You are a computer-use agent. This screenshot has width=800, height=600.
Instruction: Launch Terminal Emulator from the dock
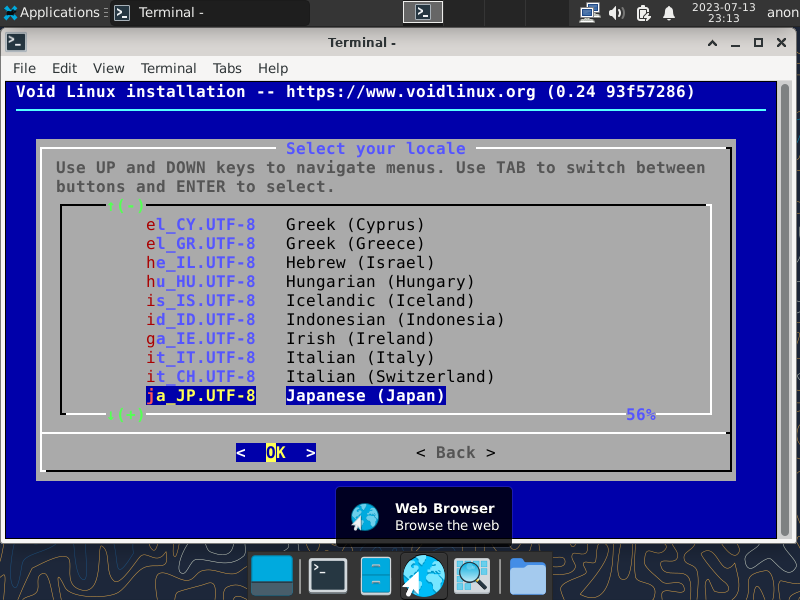pyautogui.click(x=328, y=576)
